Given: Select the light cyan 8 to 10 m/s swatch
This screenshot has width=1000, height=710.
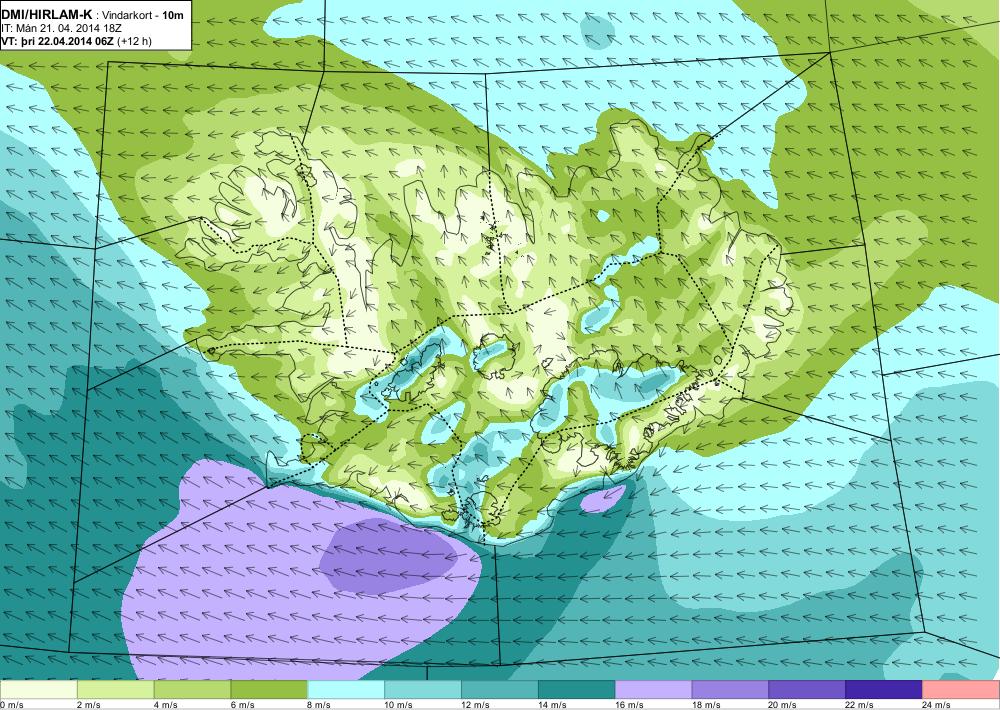Looking at the screenshot, I should [x=346, y=690].
